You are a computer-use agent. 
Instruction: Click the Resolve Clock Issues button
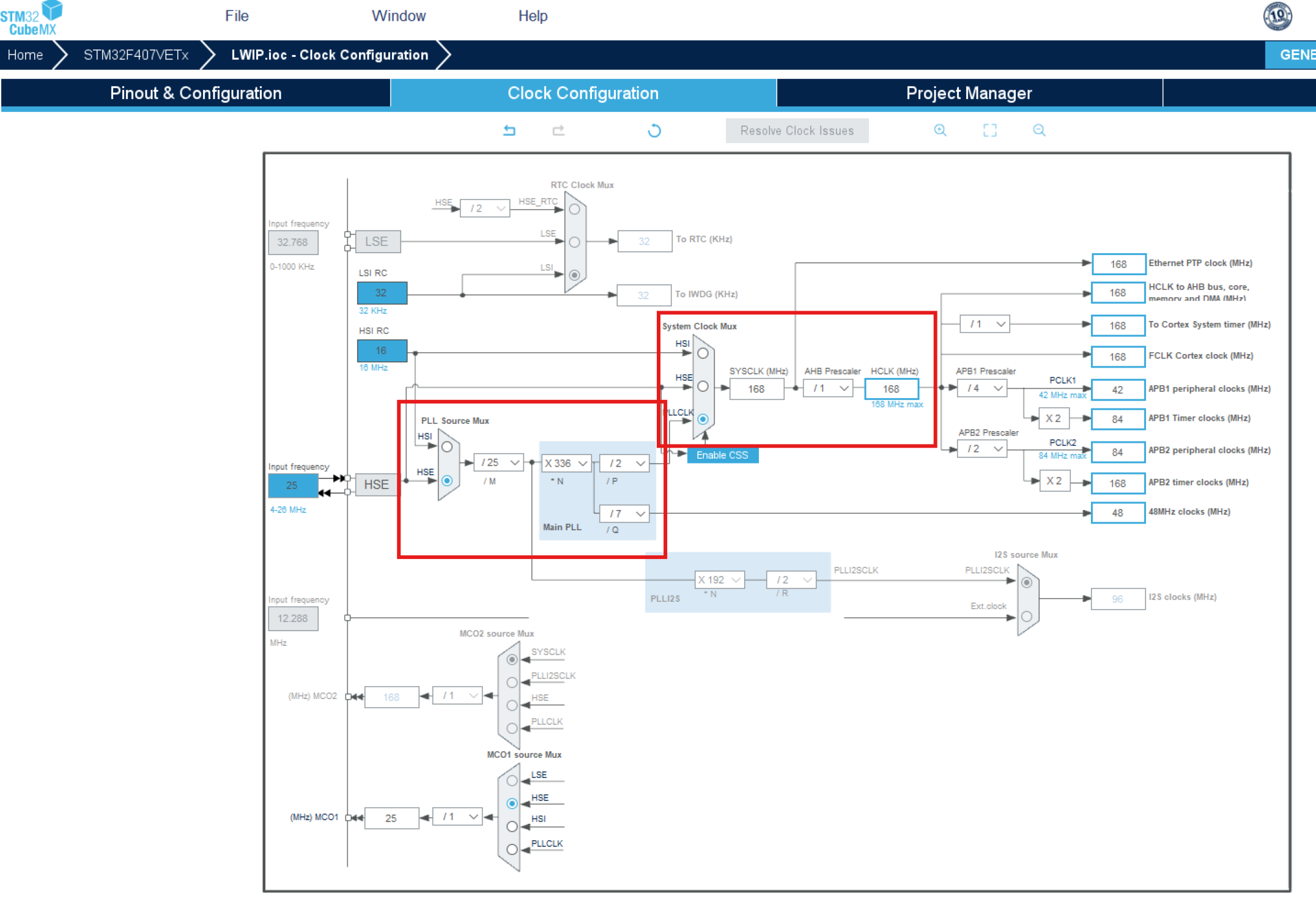pos(797,131)
